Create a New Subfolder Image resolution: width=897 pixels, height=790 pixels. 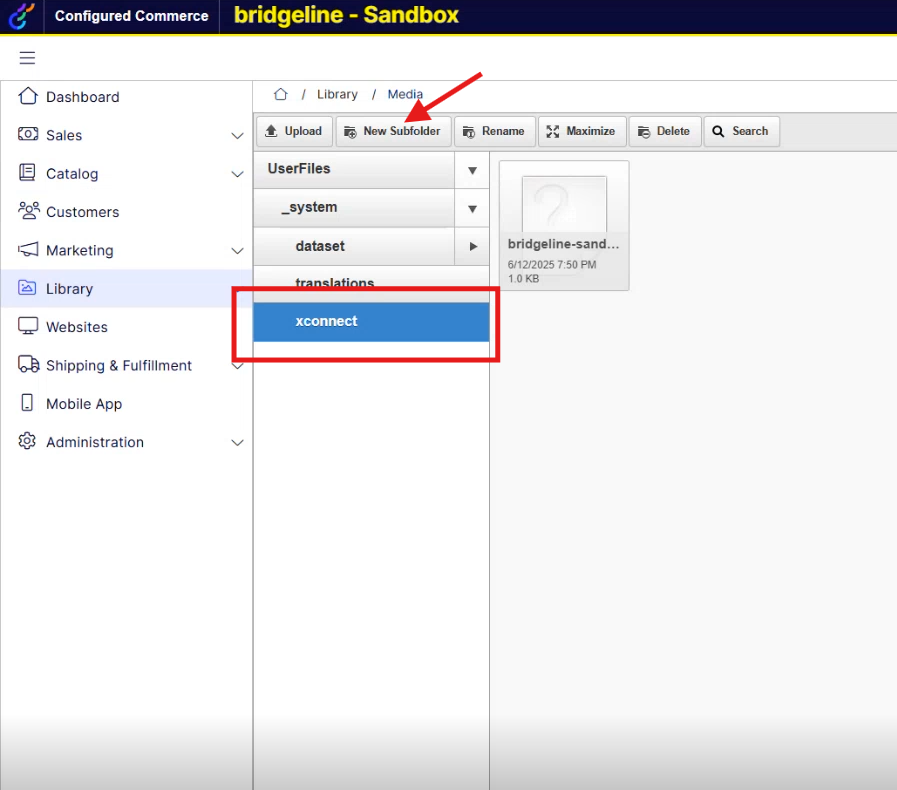coord(394,131)
